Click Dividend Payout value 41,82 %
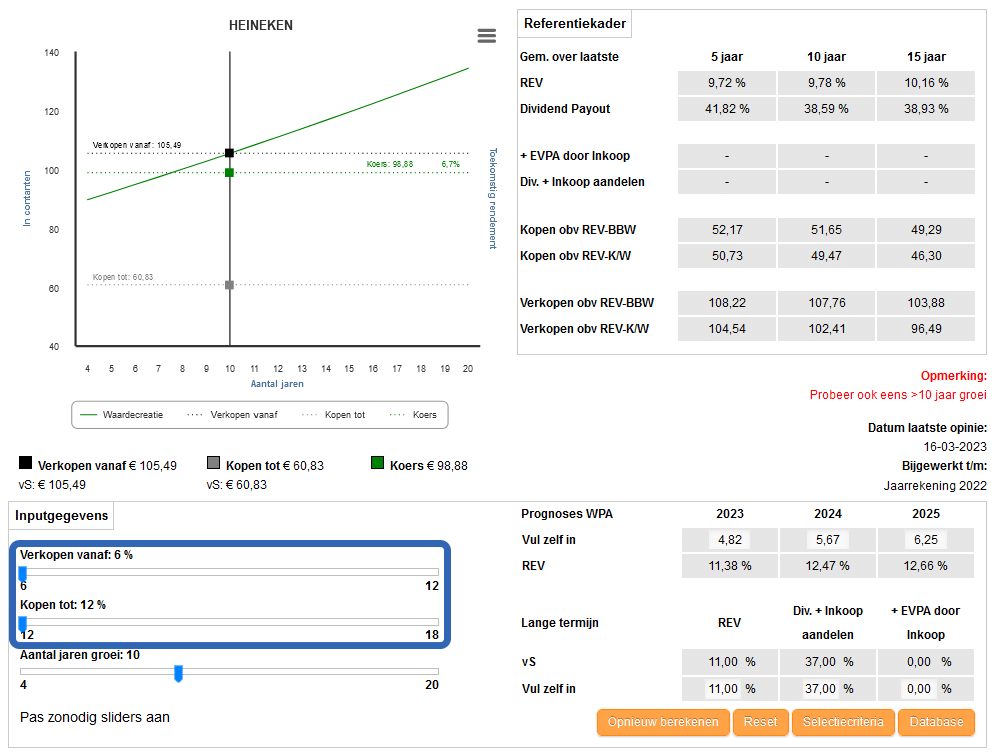 click(727, 109)
